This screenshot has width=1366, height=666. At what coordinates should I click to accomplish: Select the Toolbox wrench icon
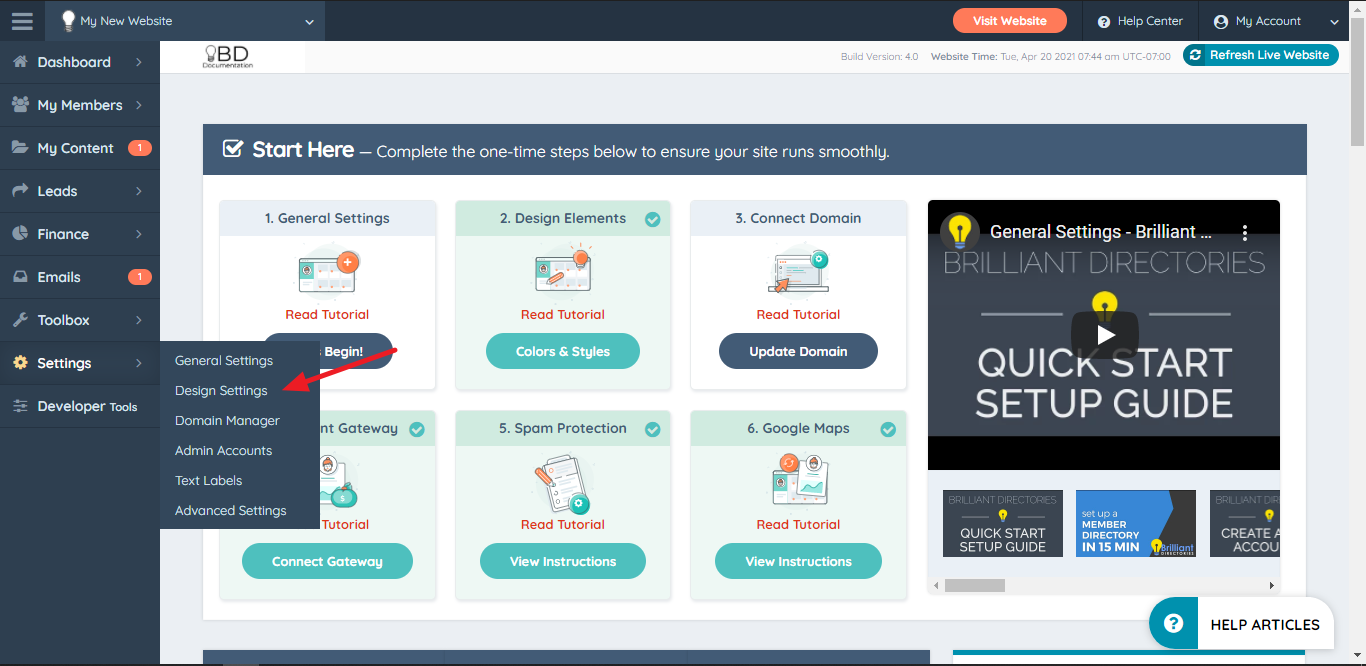[x=22, y=319]
